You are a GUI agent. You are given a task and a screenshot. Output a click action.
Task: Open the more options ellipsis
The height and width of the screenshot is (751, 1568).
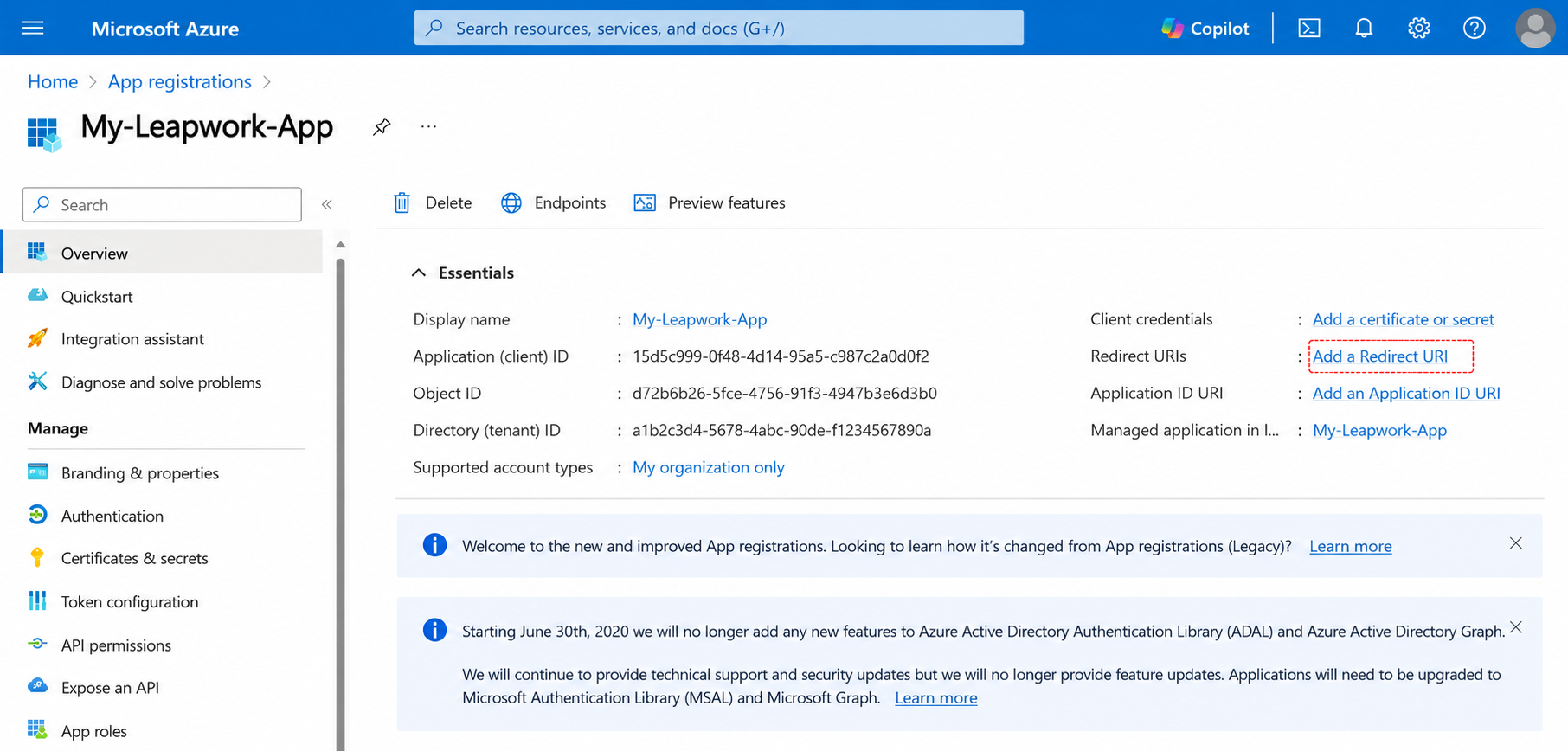[x=428, y=126]
